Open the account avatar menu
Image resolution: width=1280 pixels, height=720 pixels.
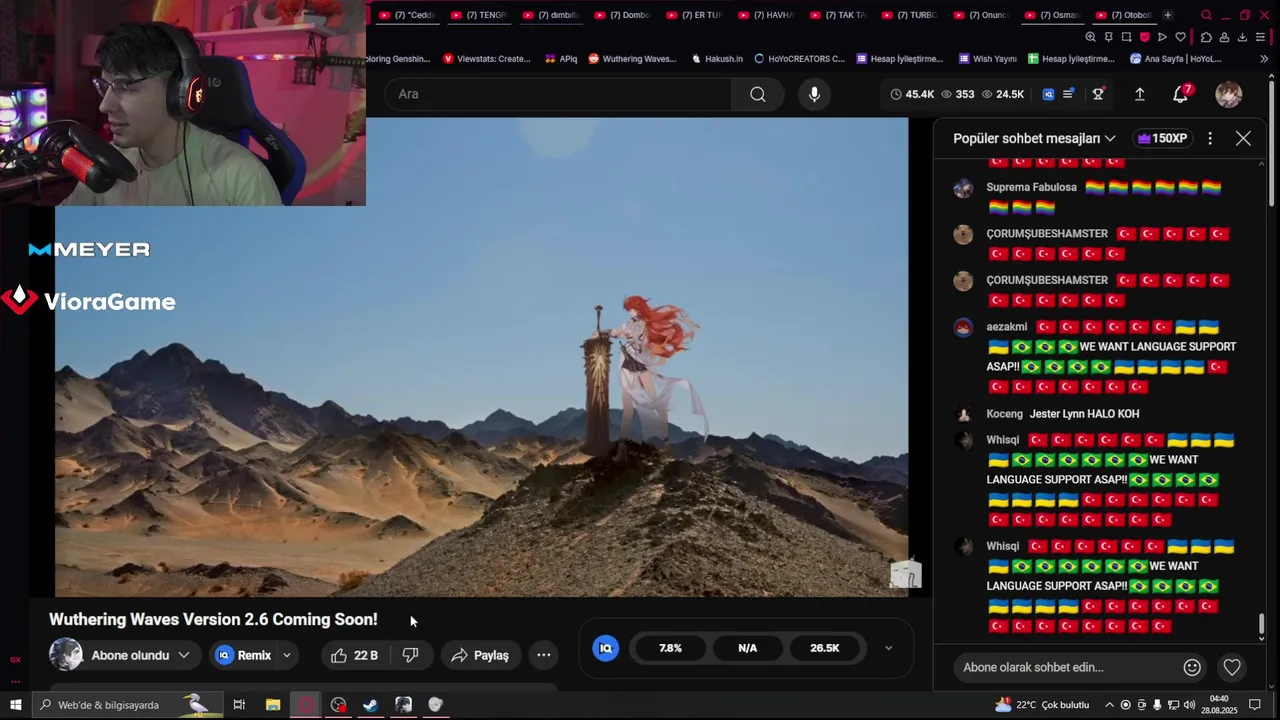1228,94
